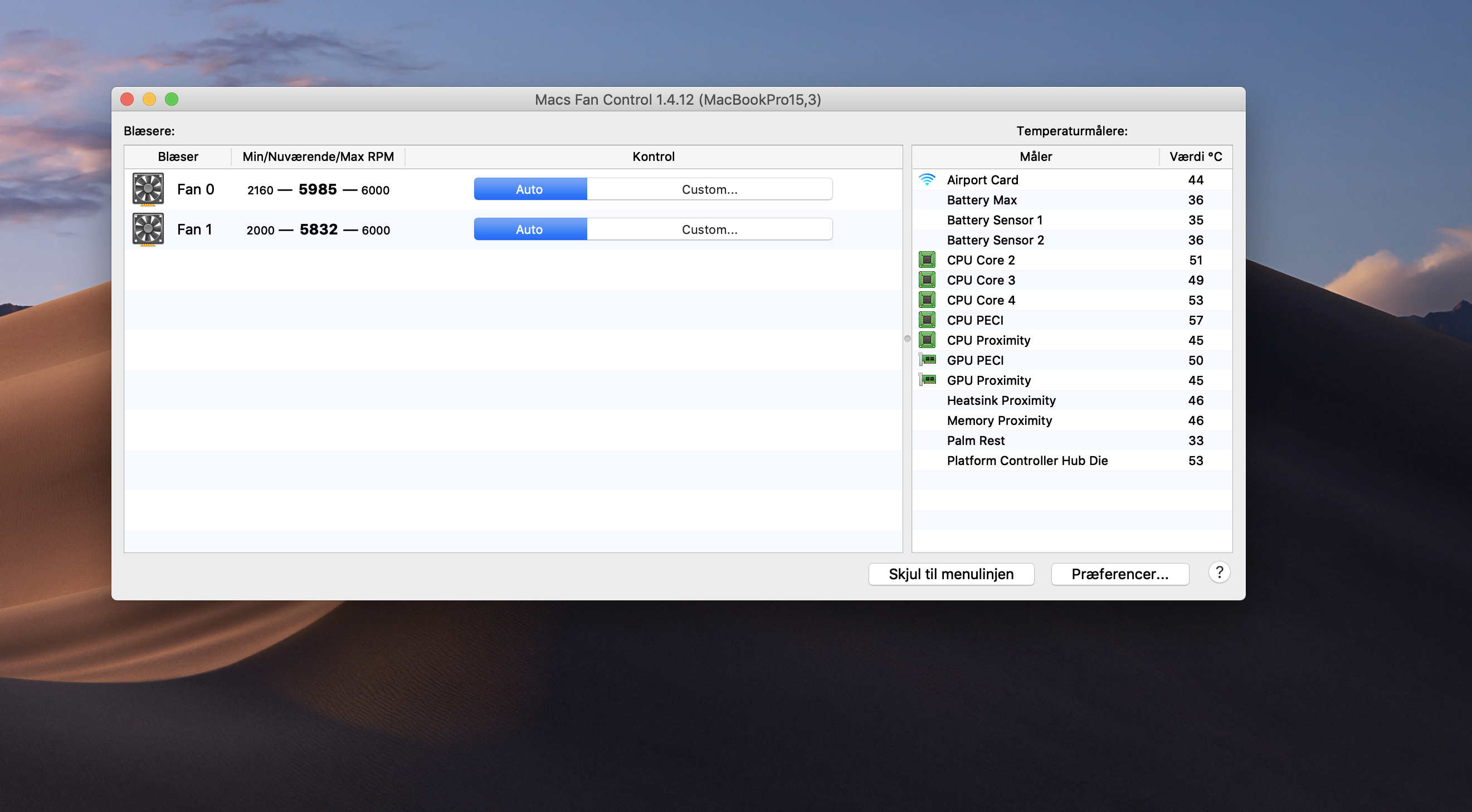Open Custom control for Fan 0
This screenshot has width=1472, height=812.
[x=709, y=189]
